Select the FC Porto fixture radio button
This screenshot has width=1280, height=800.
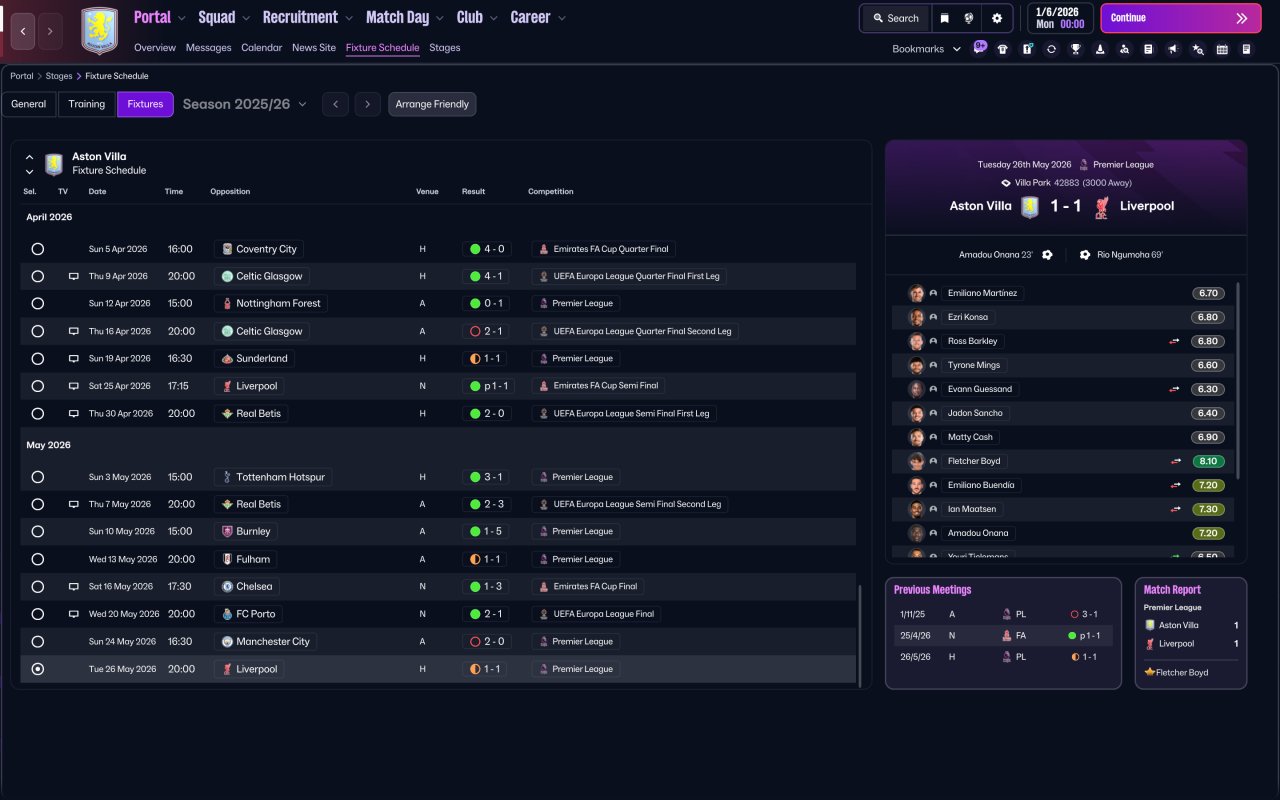[38, 614]
